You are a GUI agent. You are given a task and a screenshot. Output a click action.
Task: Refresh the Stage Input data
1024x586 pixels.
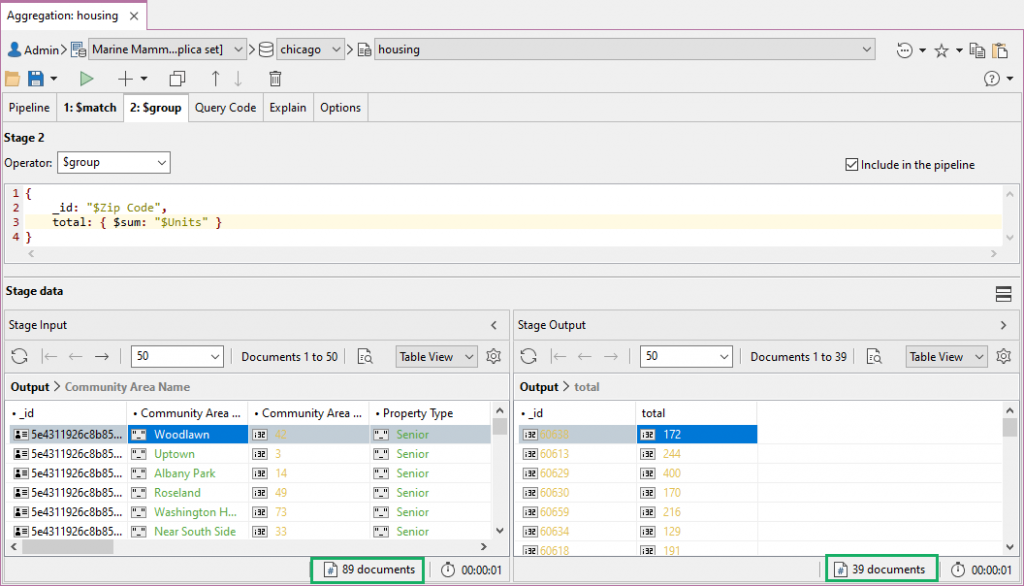tap(19, 357)
